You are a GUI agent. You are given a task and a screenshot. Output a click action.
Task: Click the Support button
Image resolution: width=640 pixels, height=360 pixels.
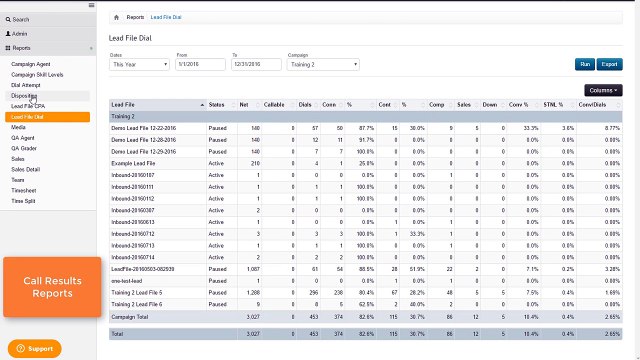[35, 349]
